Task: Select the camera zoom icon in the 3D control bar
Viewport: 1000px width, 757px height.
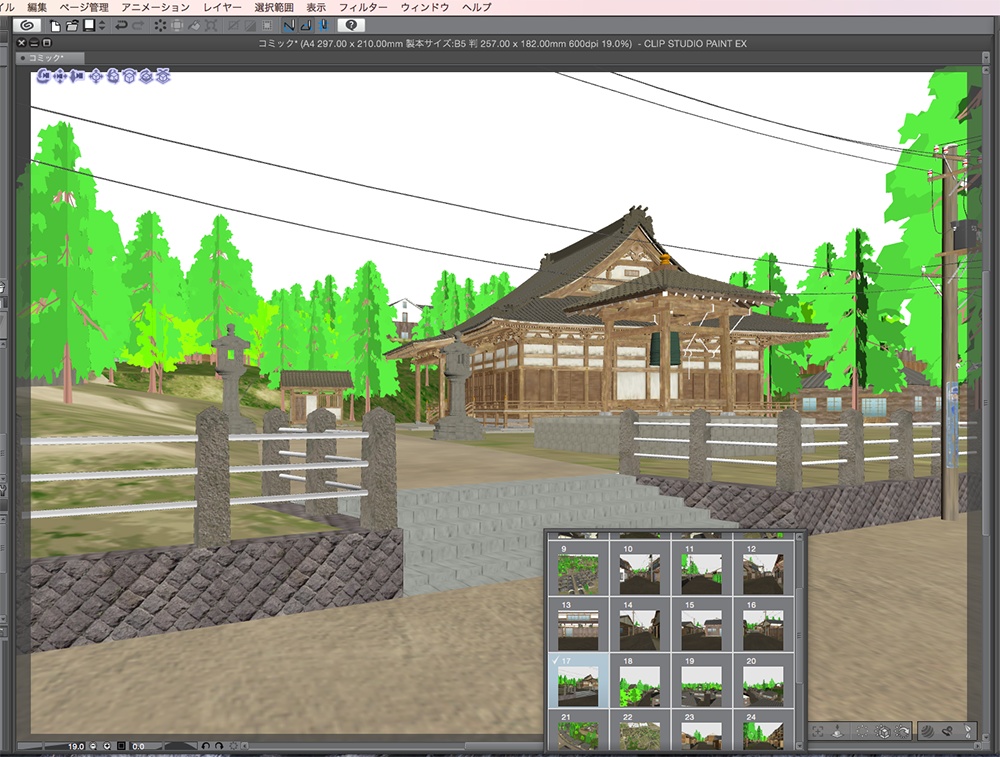Action: point(77,76)
